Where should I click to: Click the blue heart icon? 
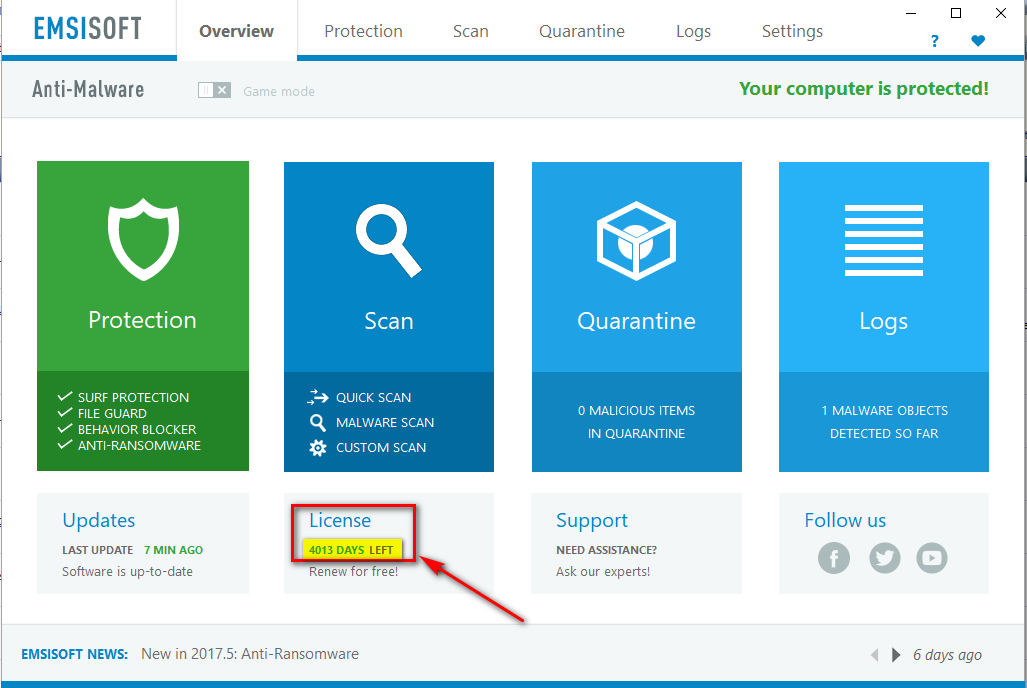pos(978,41)
